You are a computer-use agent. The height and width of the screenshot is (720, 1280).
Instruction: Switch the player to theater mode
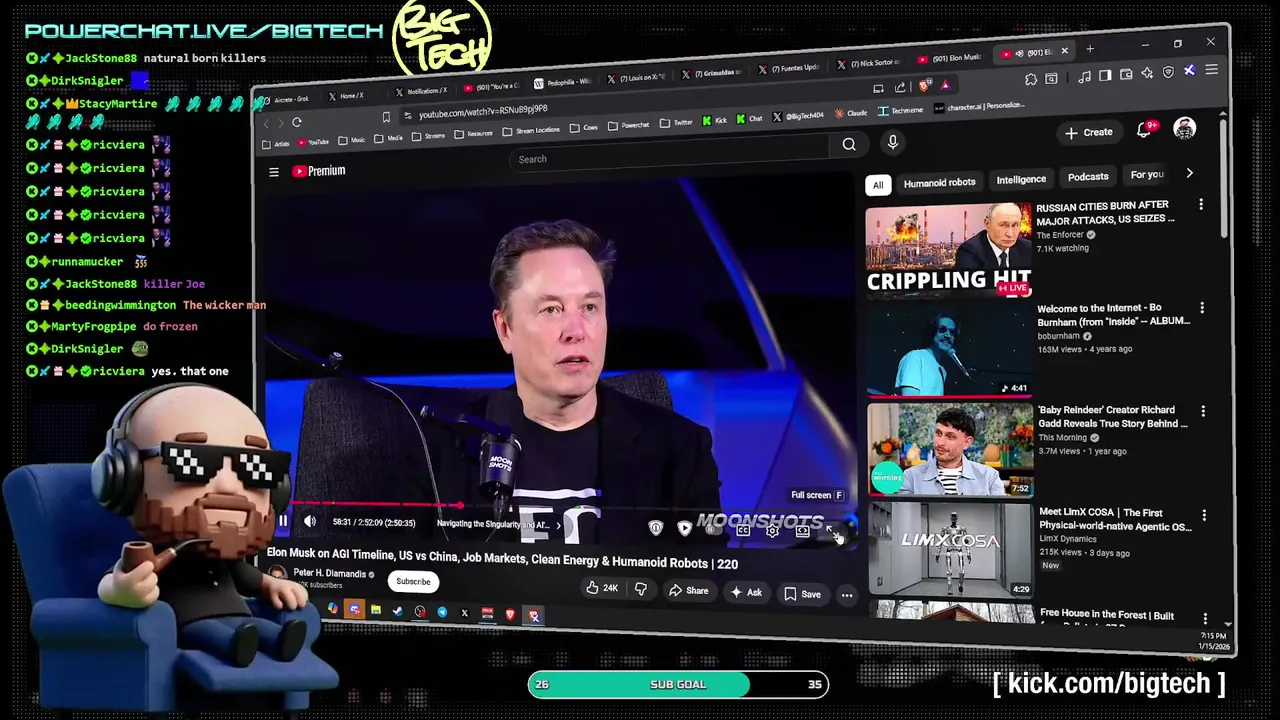(803, 531)
